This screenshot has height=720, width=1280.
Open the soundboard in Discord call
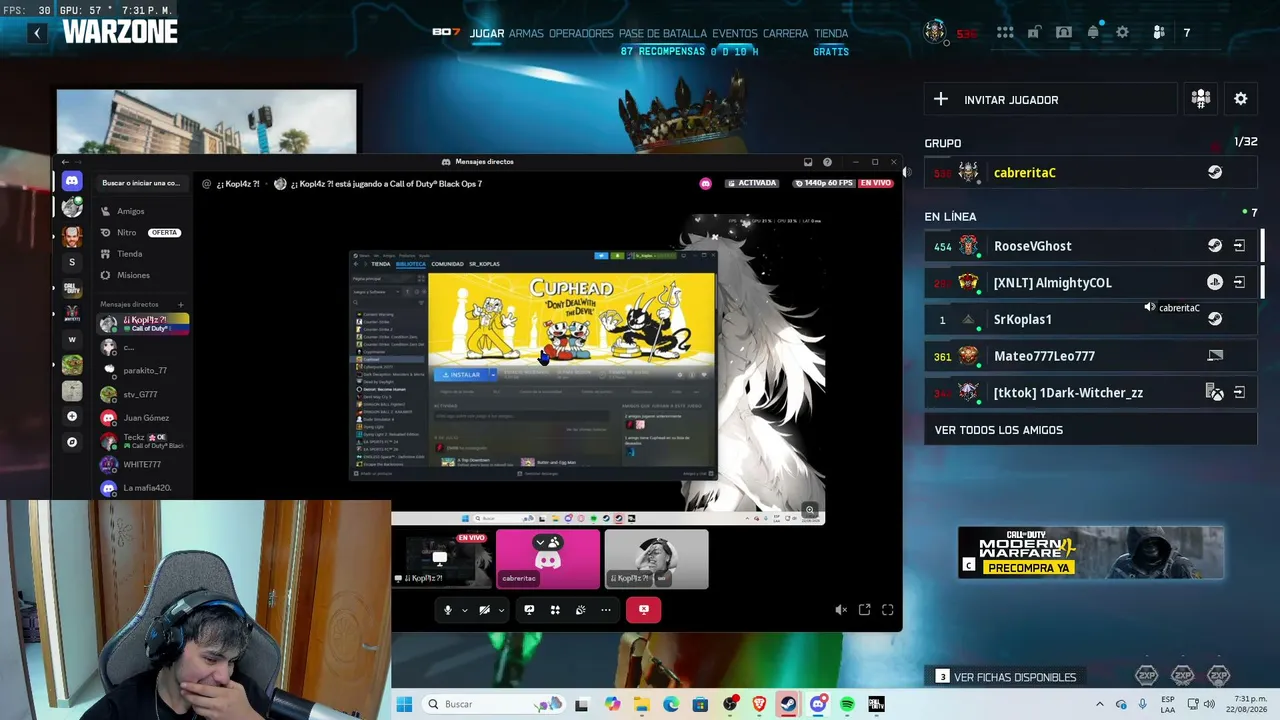(x=580, y=610)
